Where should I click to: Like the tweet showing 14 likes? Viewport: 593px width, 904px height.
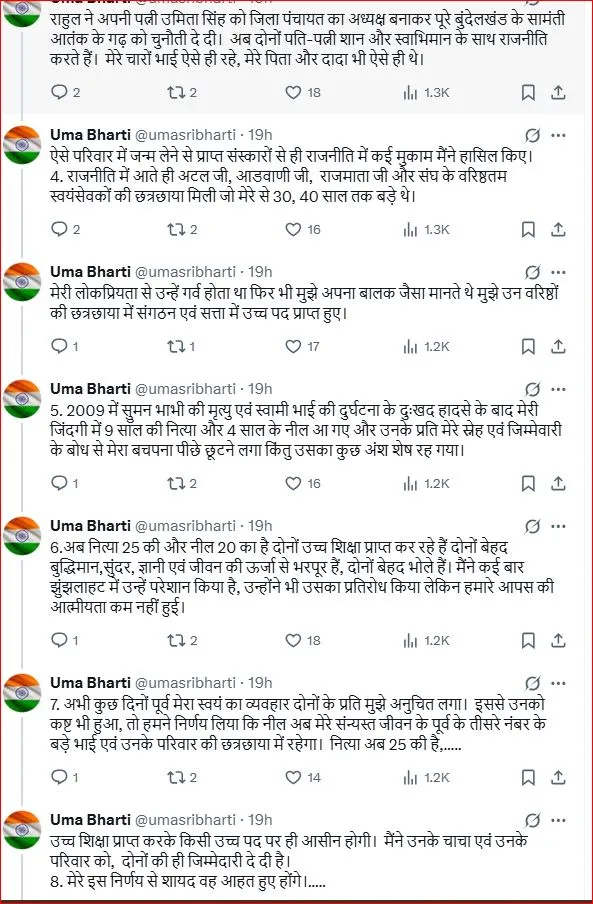pyautogui.click(x=294, y=777)
